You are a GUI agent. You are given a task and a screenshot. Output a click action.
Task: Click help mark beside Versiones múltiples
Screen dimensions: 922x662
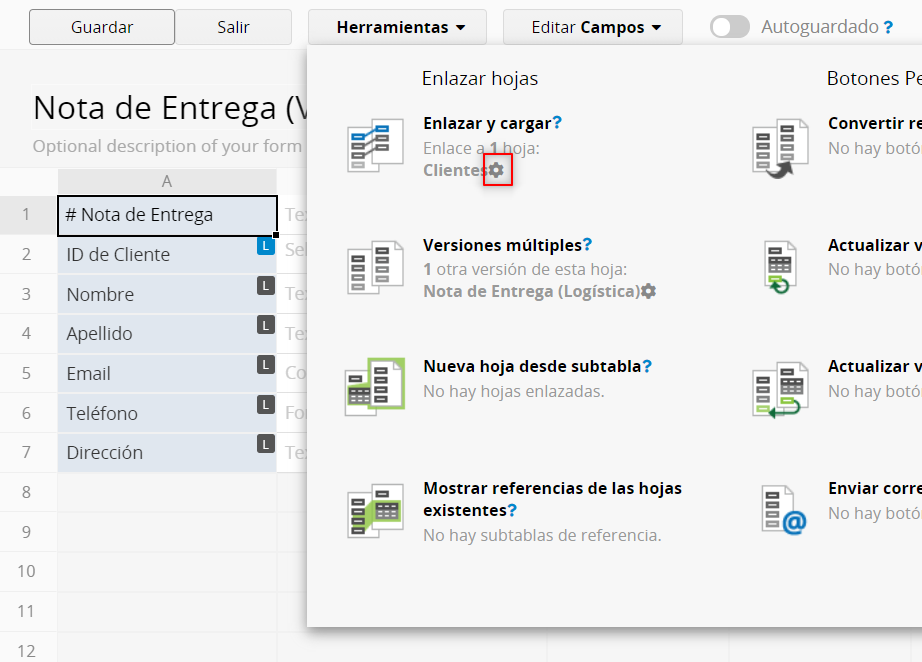588,245
